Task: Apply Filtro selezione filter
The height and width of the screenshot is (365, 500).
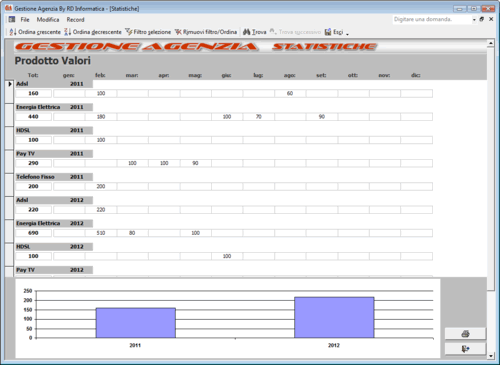Action: (x=148, y=32)
